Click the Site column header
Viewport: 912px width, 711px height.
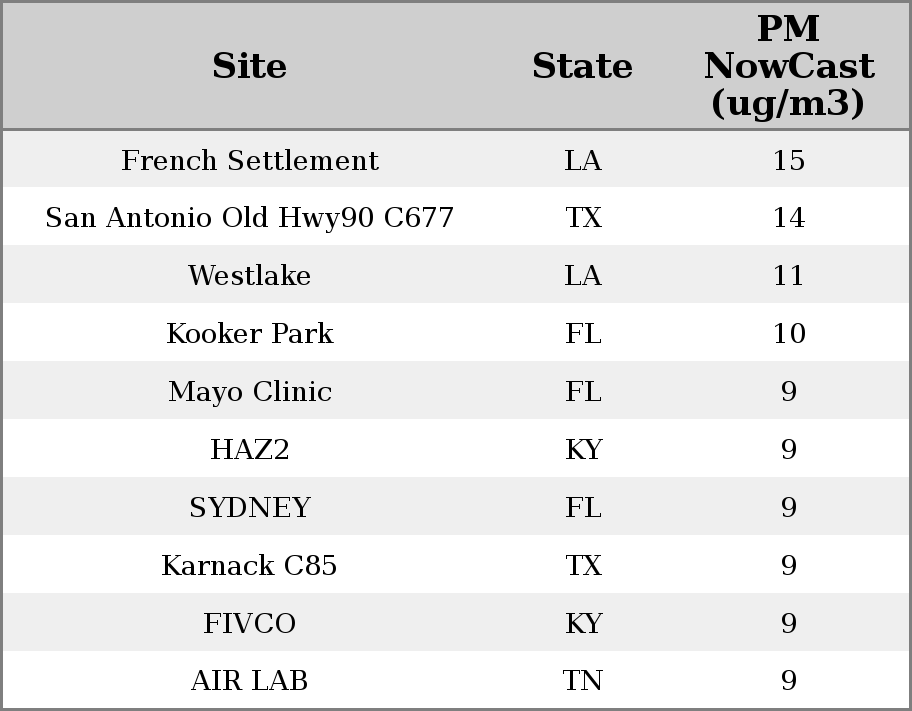[249, 67]
